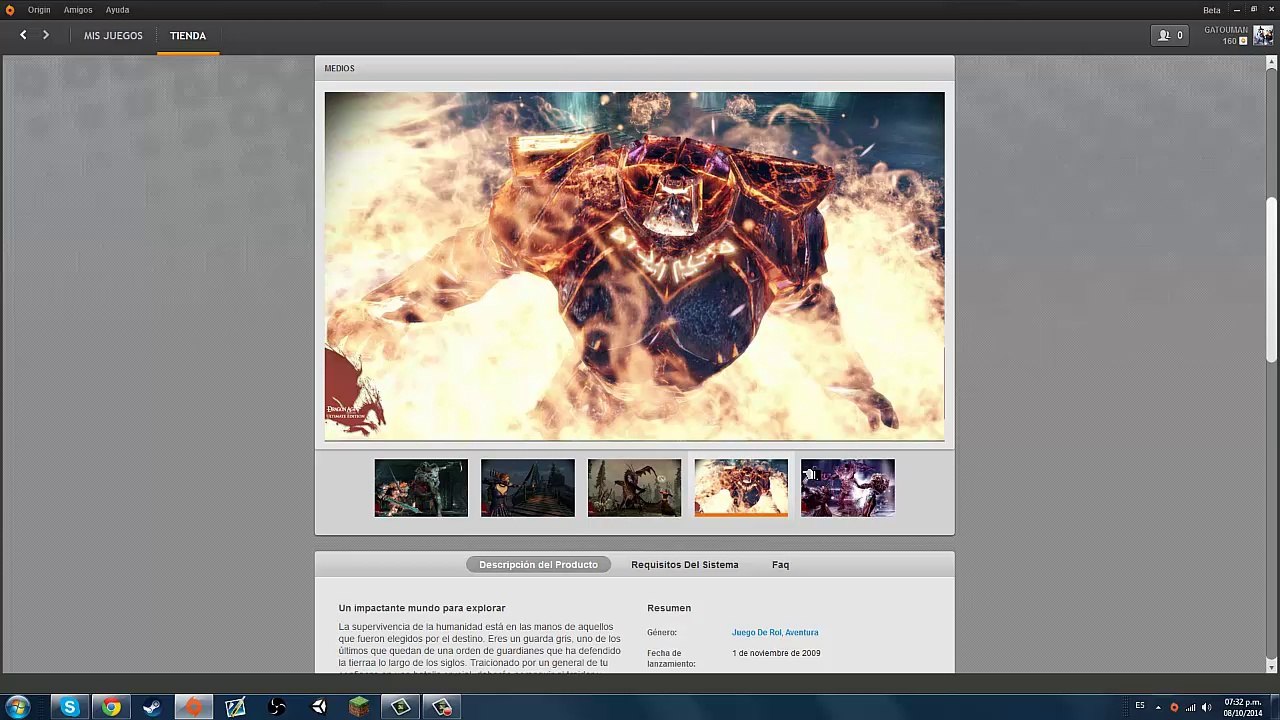
Task: Launch Google Chrome from taskbar
Action: 111,708
